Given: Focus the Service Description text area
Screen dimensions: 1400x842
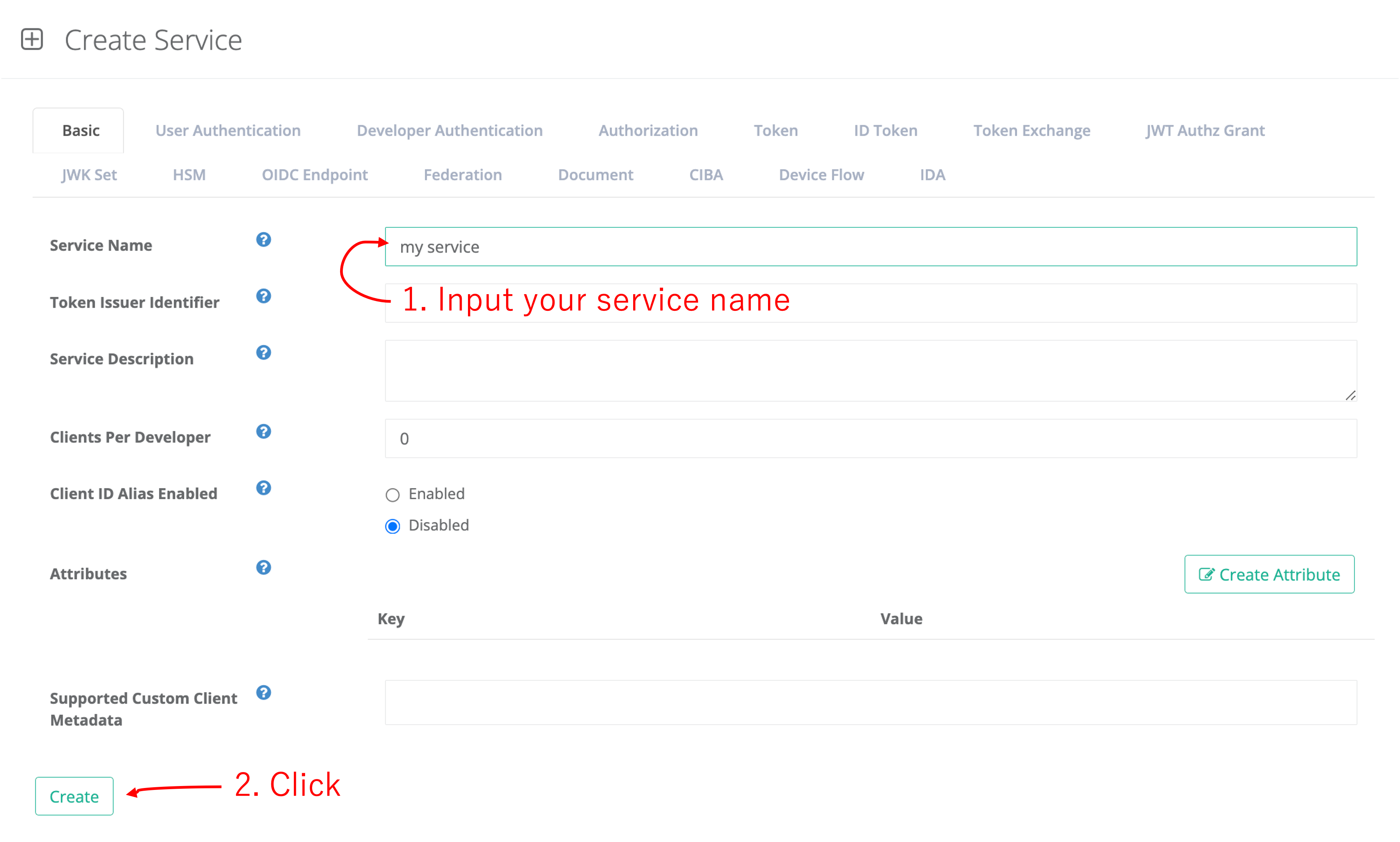Looking at the screenshot, I should [871, 371].
